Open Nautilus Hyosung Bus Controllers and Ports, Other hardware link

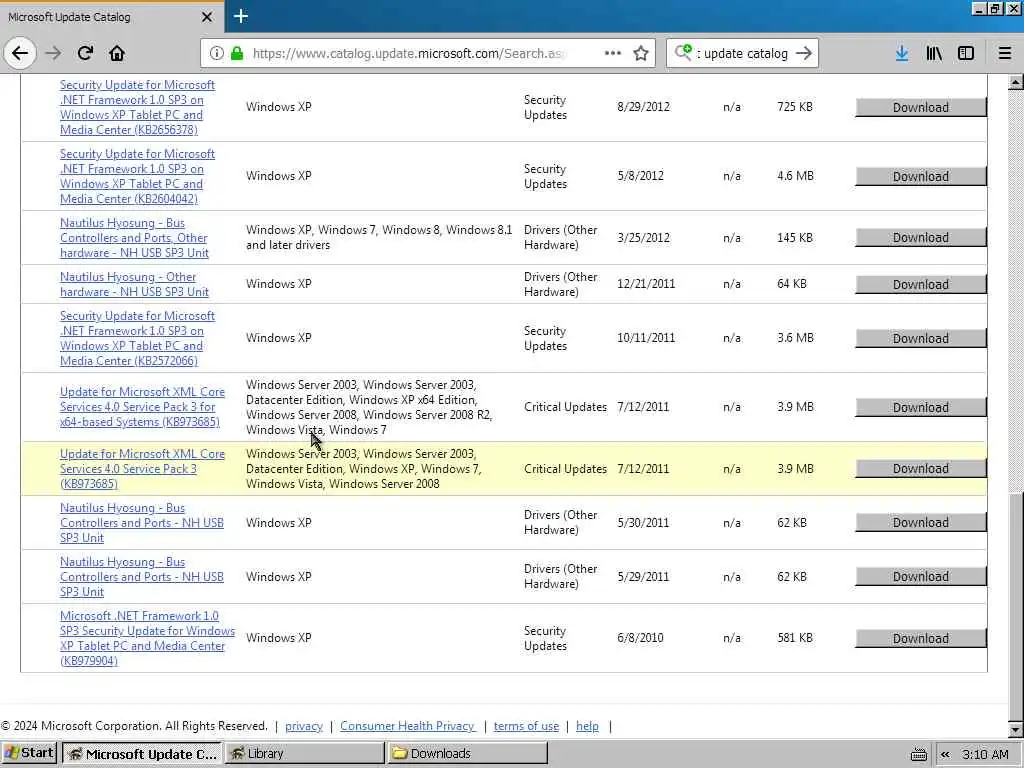pyautogui.click(x=134, y=238)
